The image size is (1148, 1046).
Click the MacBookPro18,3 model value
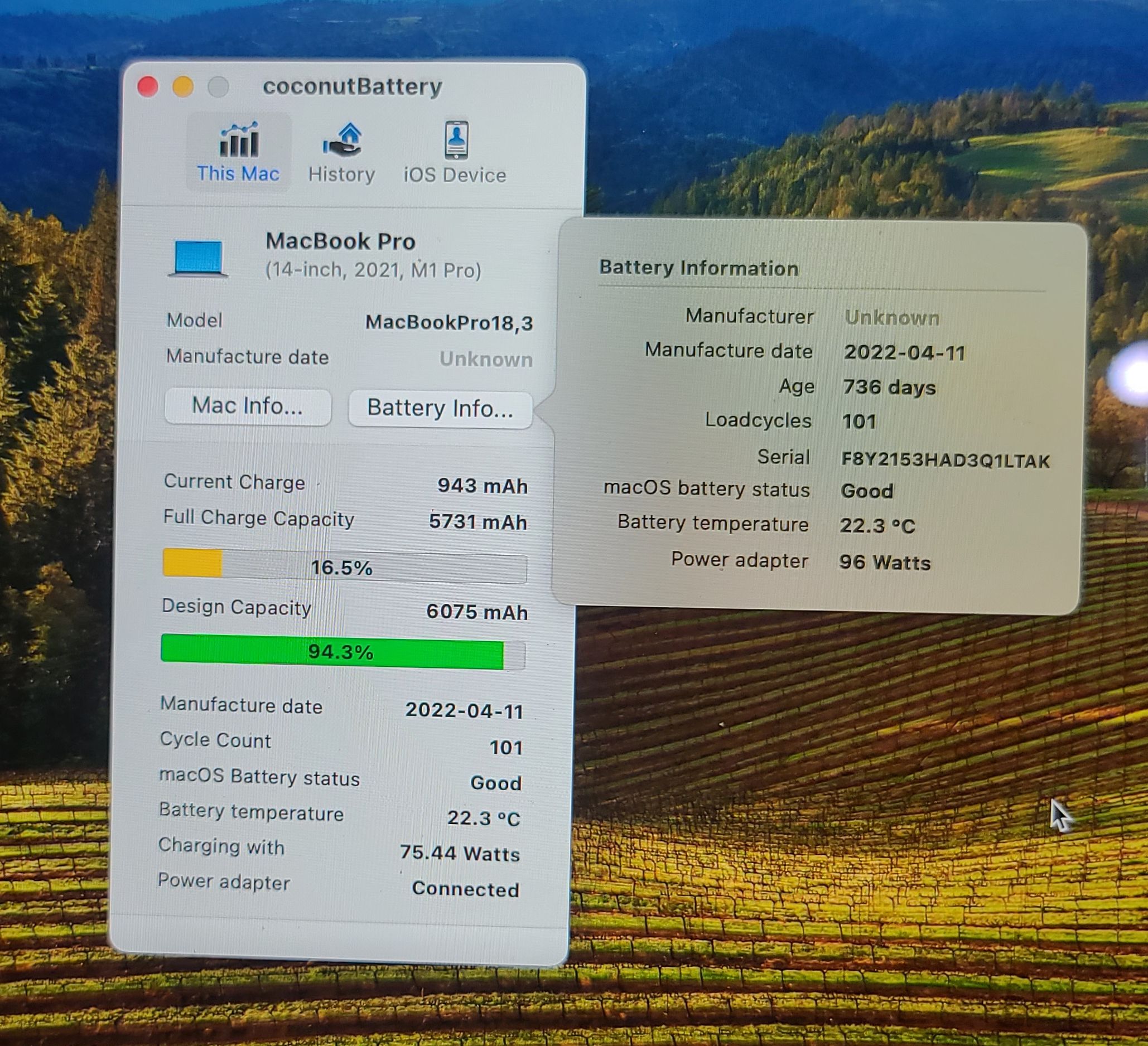point(448,323)
